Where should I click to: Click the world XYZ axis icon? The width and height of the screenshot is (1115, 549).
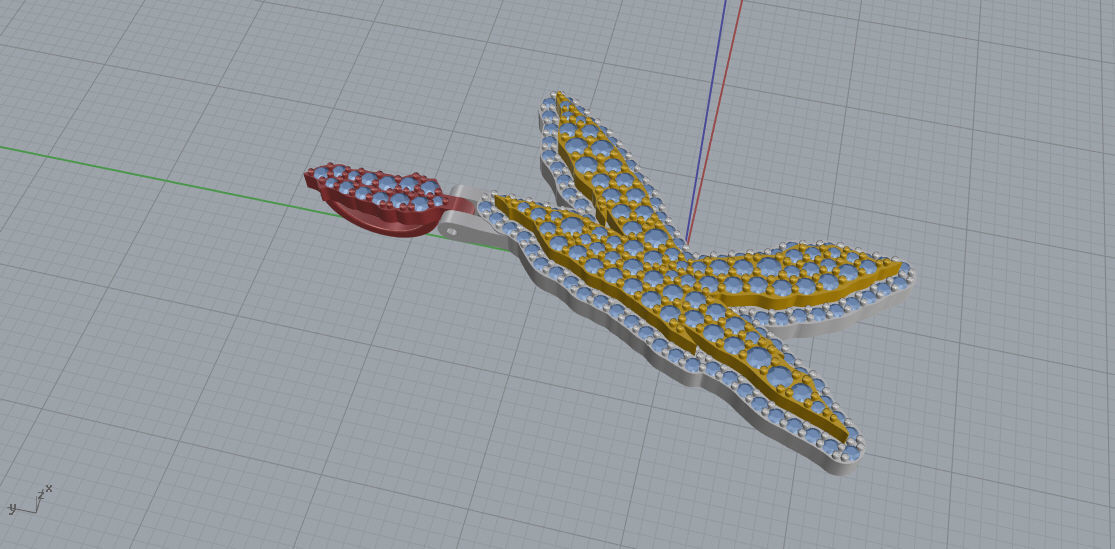29,501
